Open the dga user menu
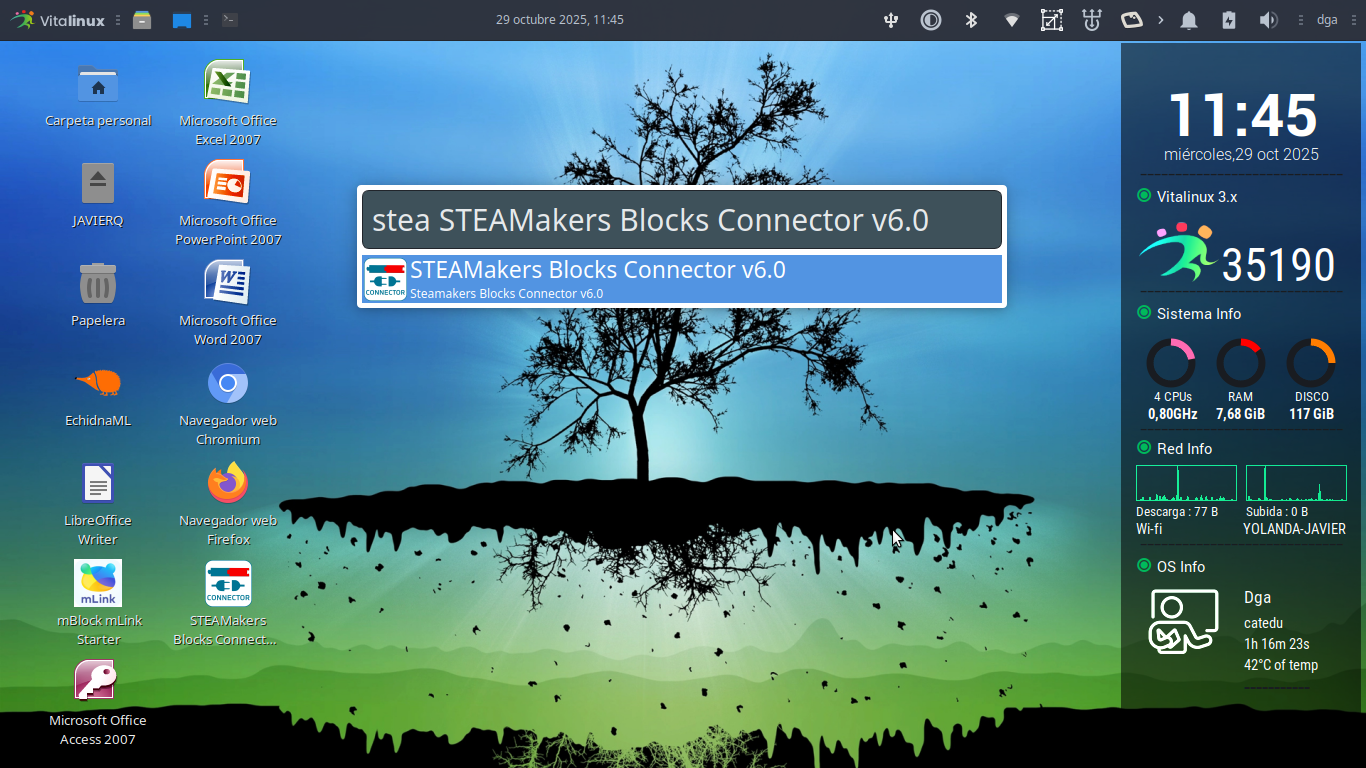The image size is (1366, 768). [1327, 20]
